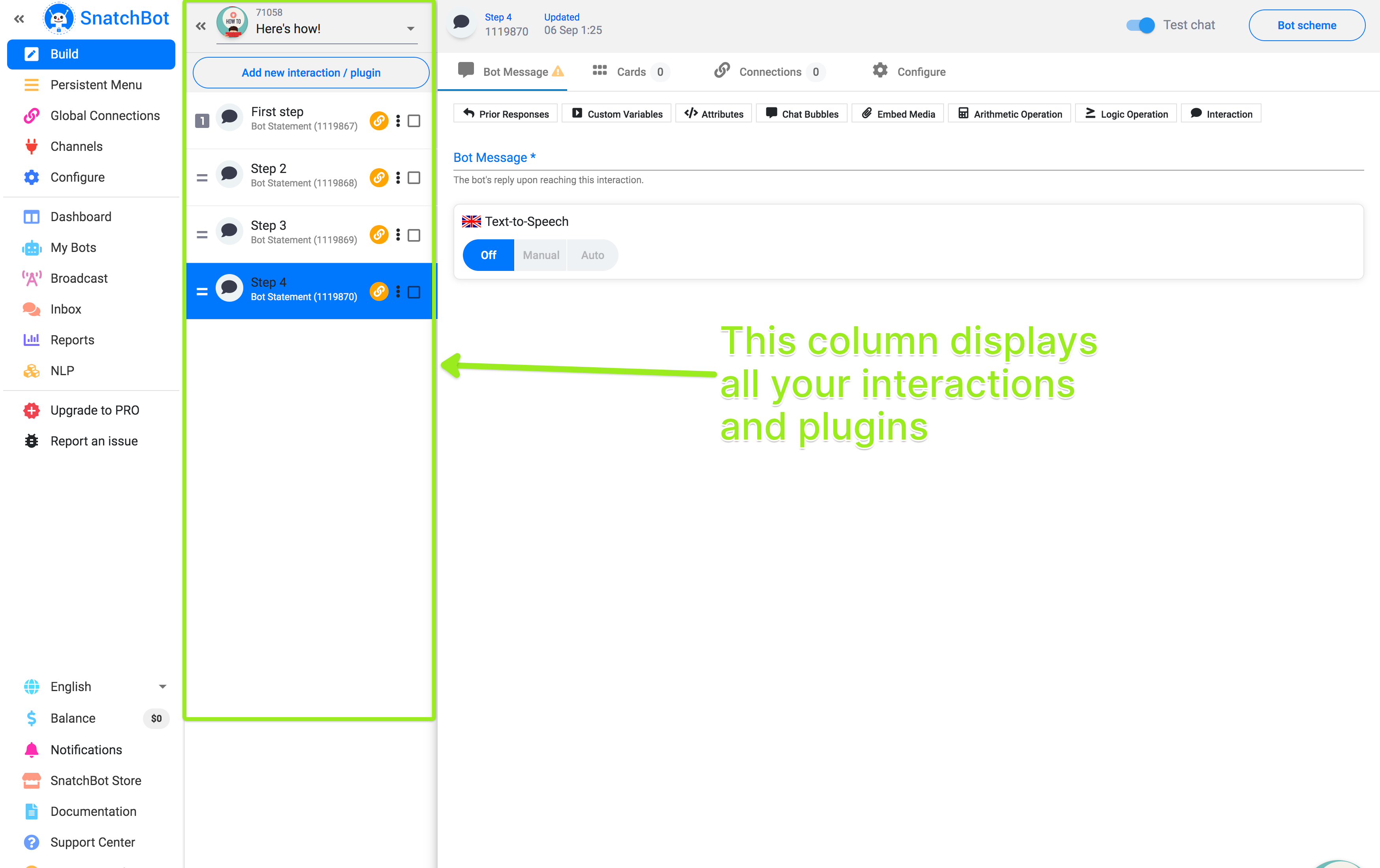Click Add new interaction / plugin button
The height and width of the screenshot is (868, 1380).
pyautogui.click(x=310, y=73)
